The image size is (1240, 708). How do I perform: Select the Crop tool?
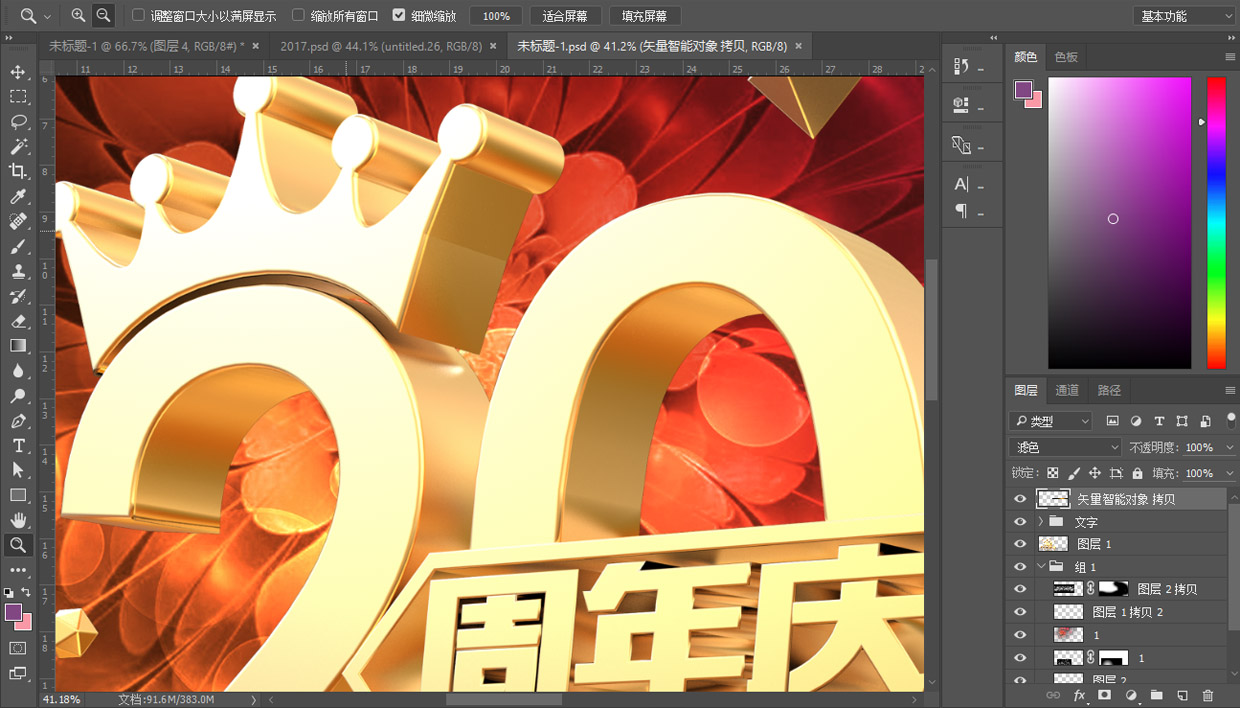pyautogui.click(x=18, y=172)
